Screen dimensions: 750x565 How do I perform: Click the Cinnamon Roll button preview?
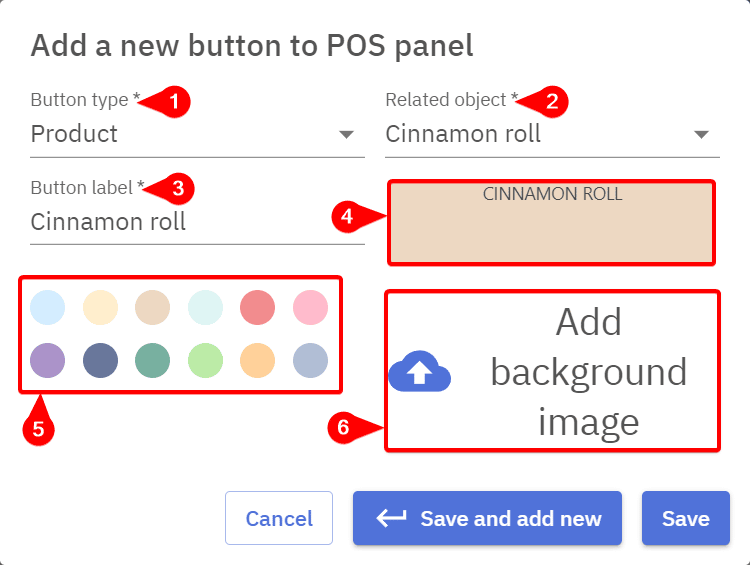[552, 223]
